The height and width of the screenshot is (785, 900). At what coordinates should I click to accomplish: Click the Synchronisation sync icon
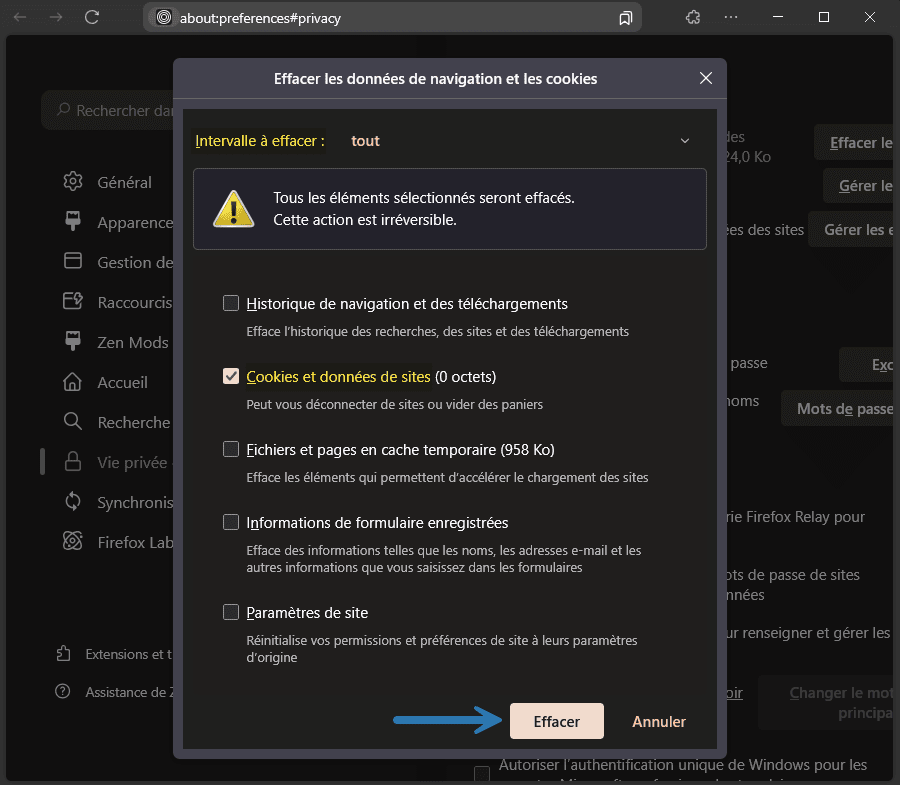coord(73,502)
